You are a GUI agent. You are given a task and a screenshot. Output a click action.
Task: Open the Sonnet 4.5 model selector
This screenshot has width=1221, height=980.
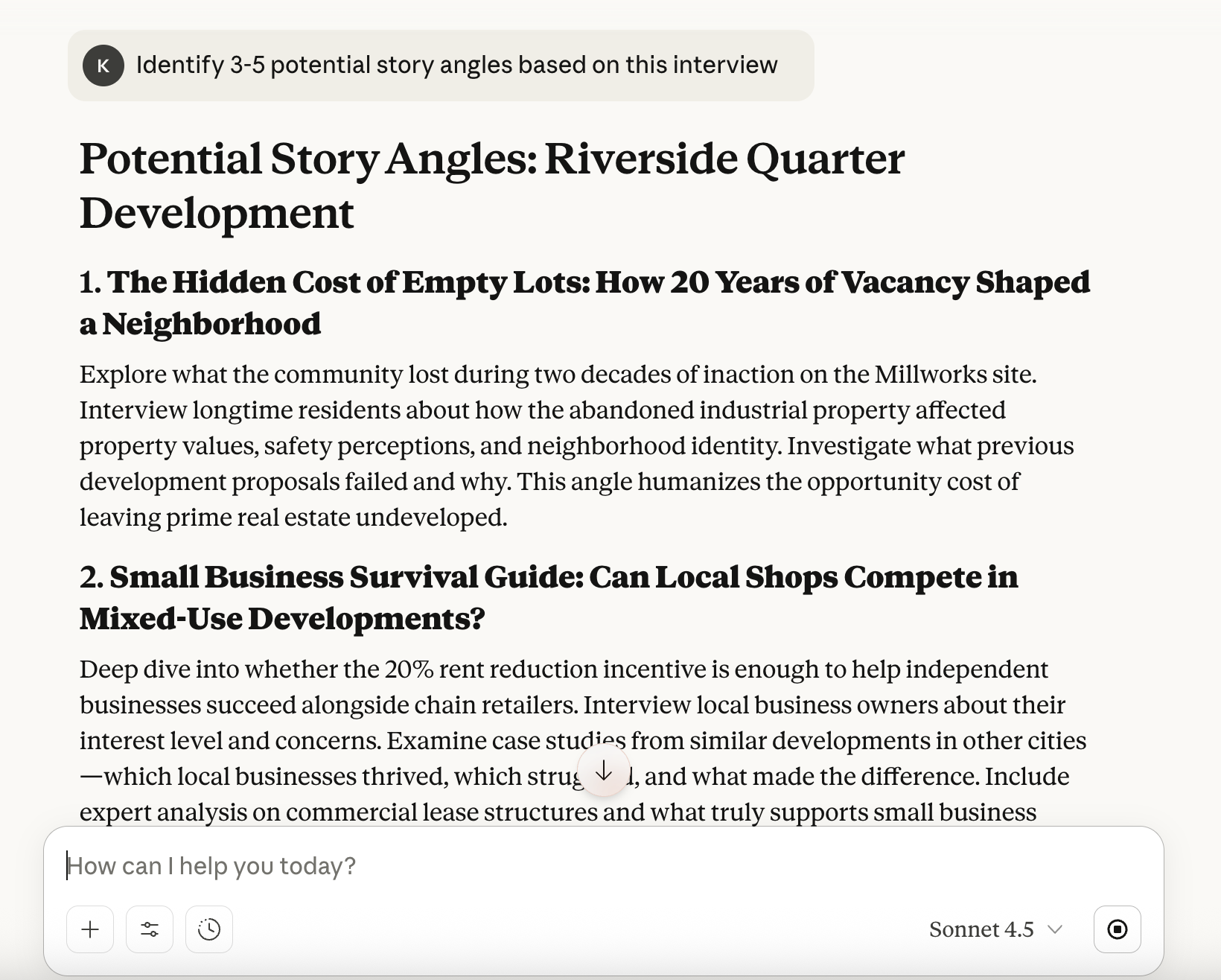pyautogui.click(x=981, y=929)
